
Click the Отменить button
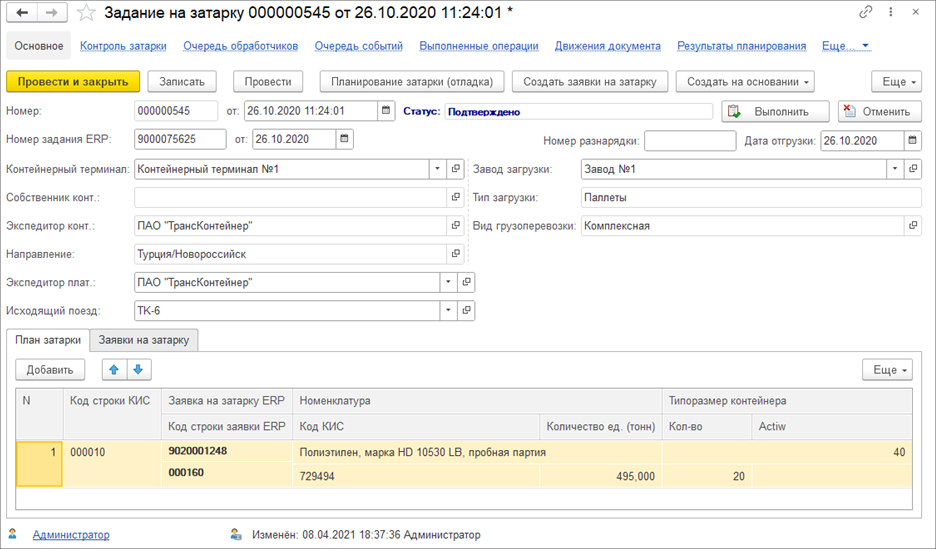[880, 112]
